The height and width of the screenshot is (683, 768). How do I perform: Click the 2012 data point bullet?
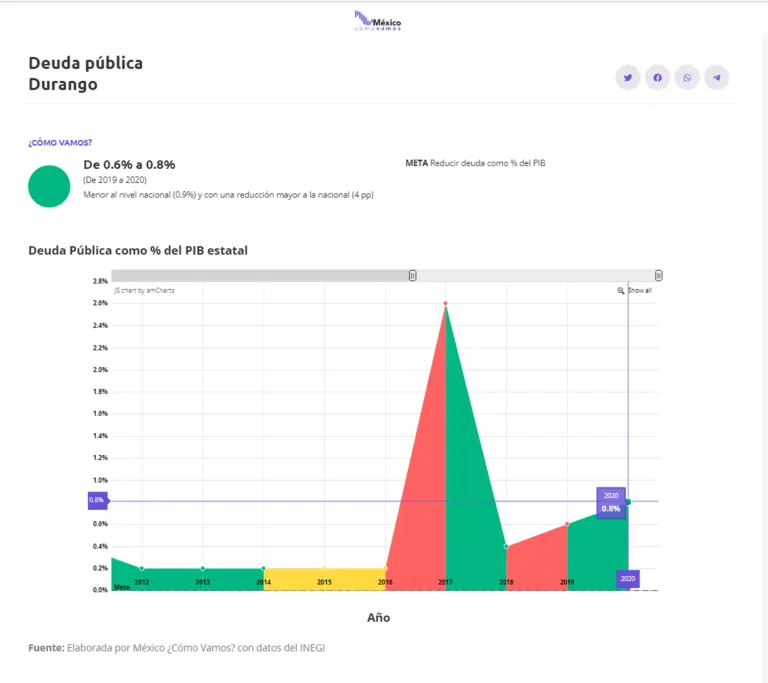pos(141,568)
